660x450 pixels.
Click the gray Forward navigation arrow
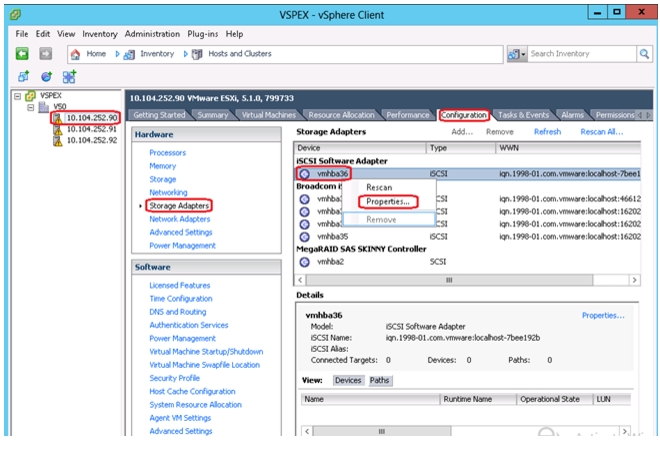point(45,53)
